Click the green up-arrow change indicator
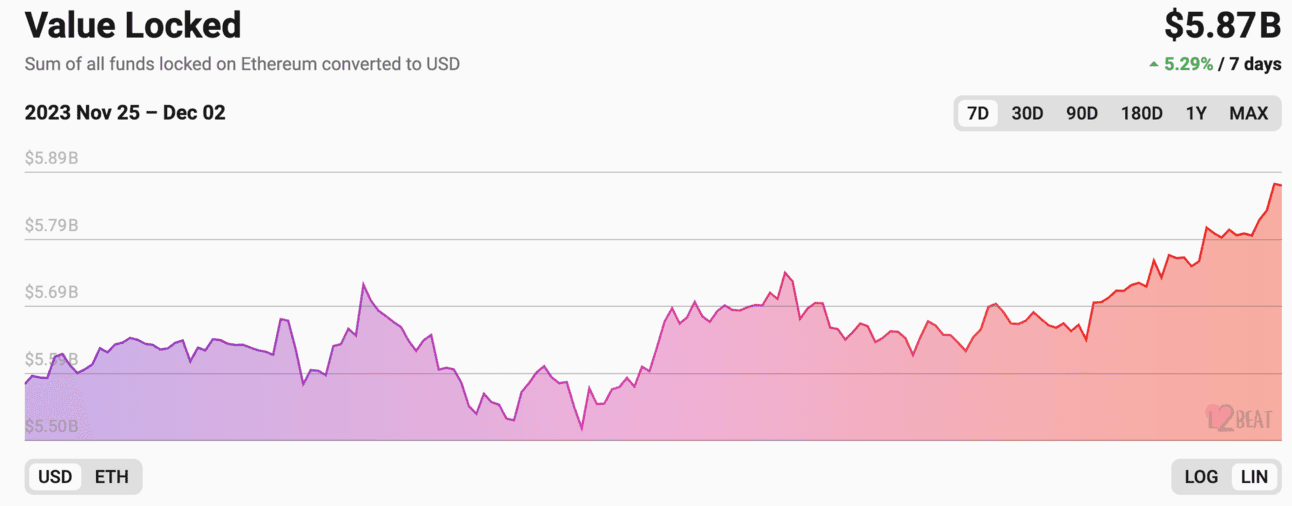Viewport: 1292px width, 506px height. click(x=1154, y=64)
